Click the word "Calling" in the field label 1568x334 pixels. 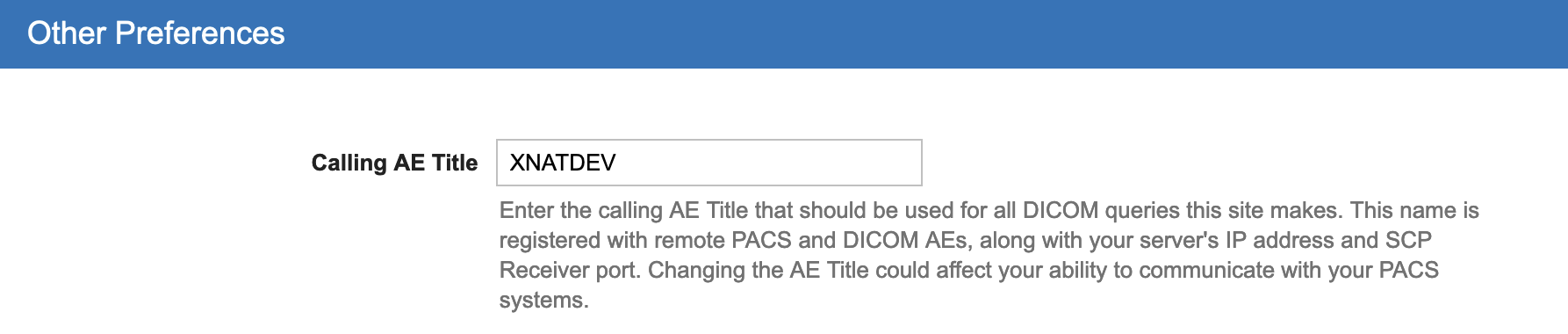(x=349, y=163)
